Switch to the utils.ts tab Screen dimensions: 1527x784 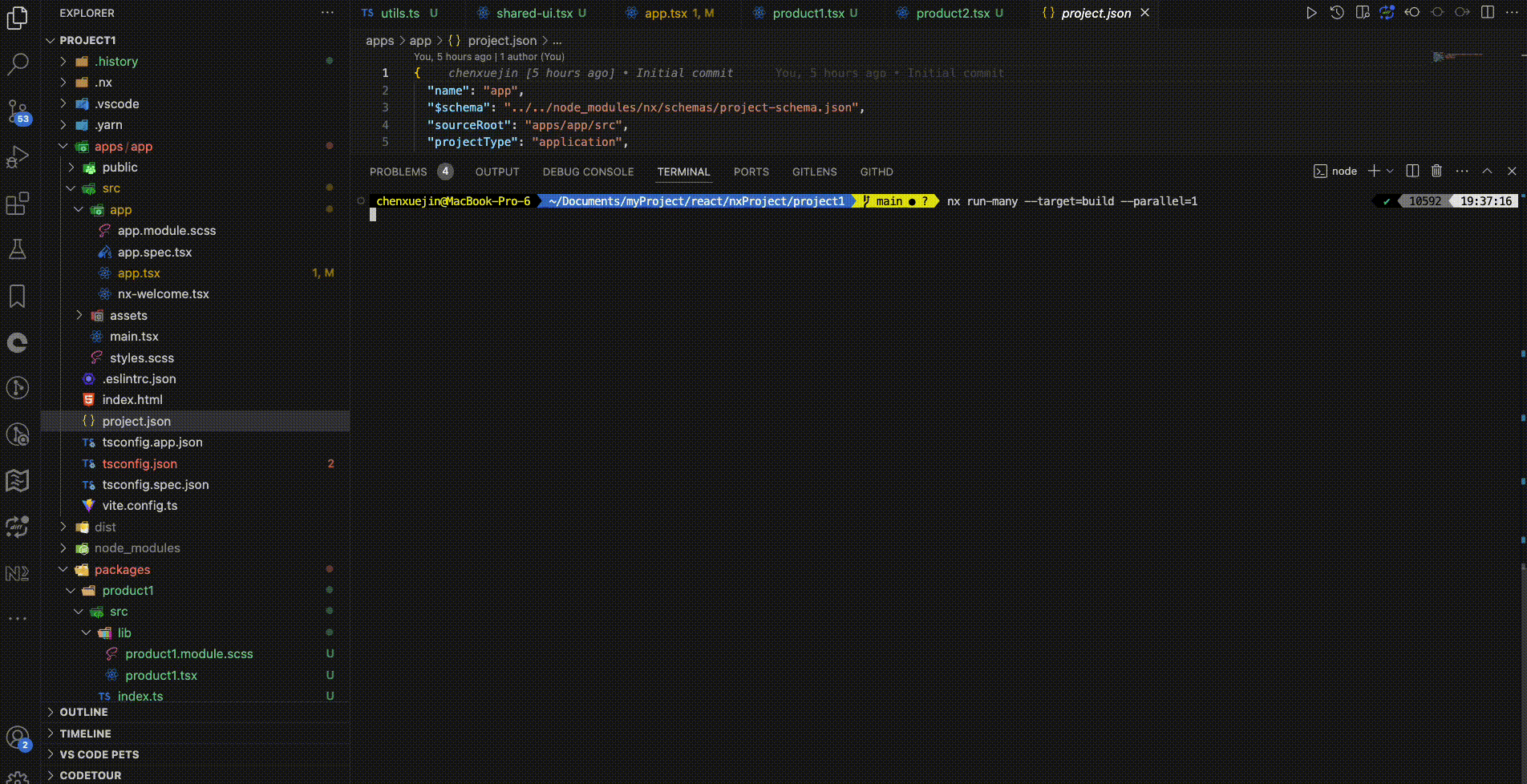coord(400,13)
